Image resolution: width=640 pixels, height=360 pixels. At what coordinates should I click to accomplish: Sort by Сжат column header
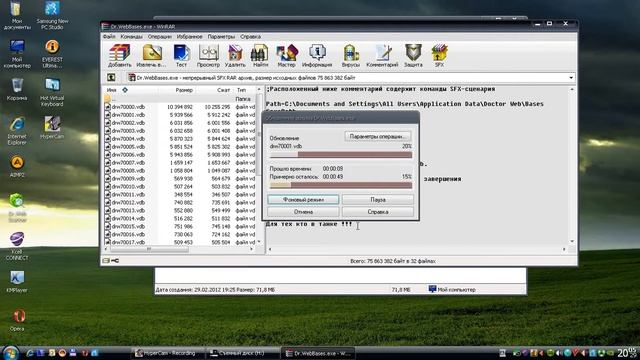(x=223, y=90)
